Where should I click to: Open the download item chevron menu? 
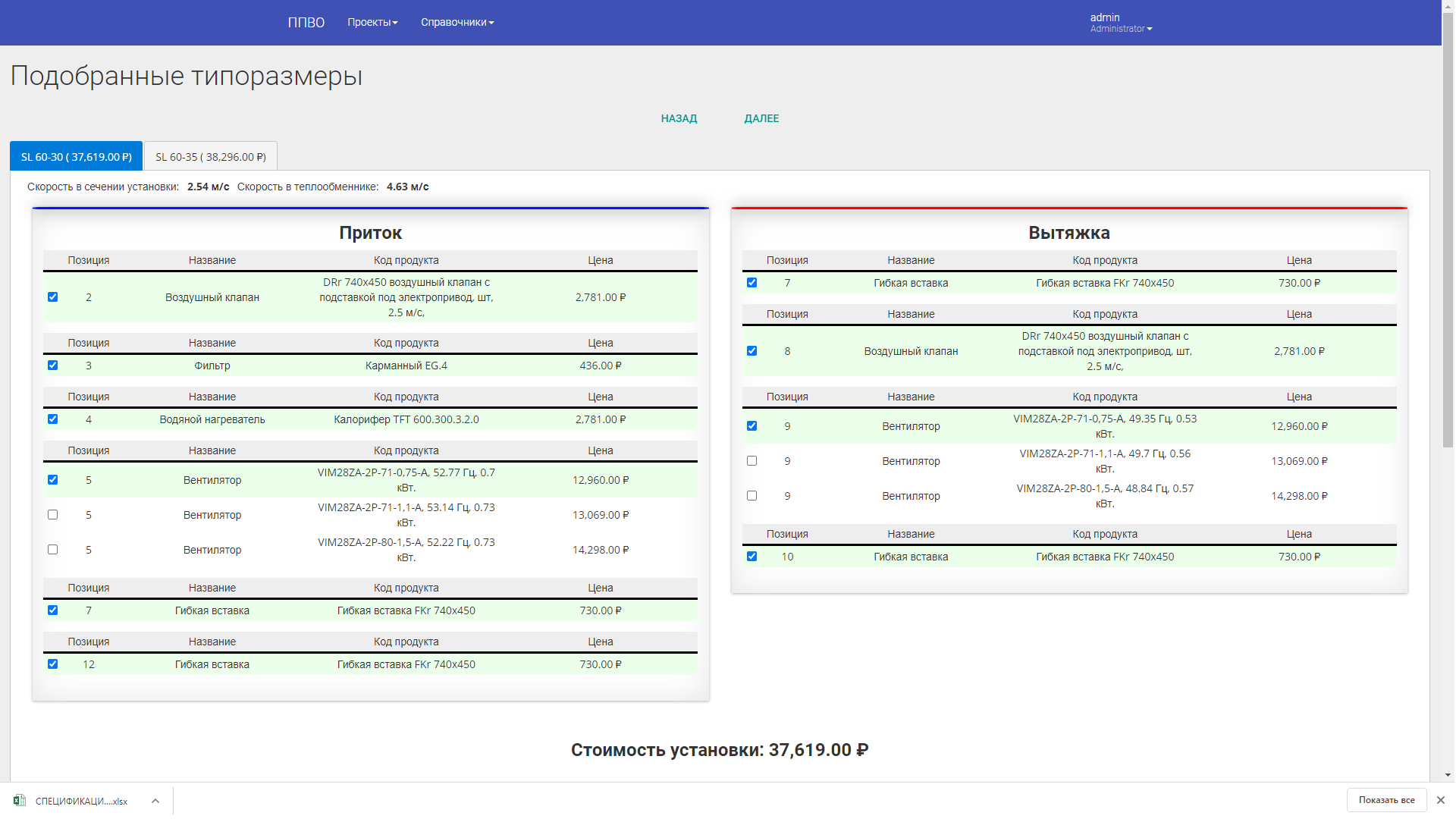click(155, 801)
